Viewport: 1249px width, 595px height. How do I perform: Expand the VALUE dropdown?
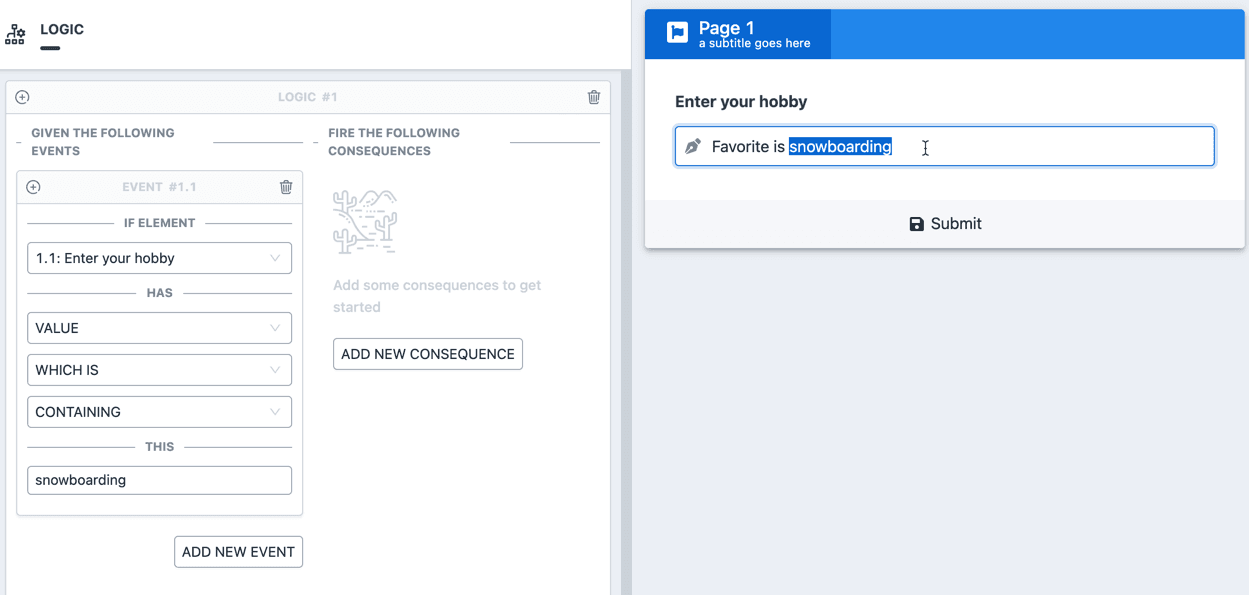click(159, 328)
